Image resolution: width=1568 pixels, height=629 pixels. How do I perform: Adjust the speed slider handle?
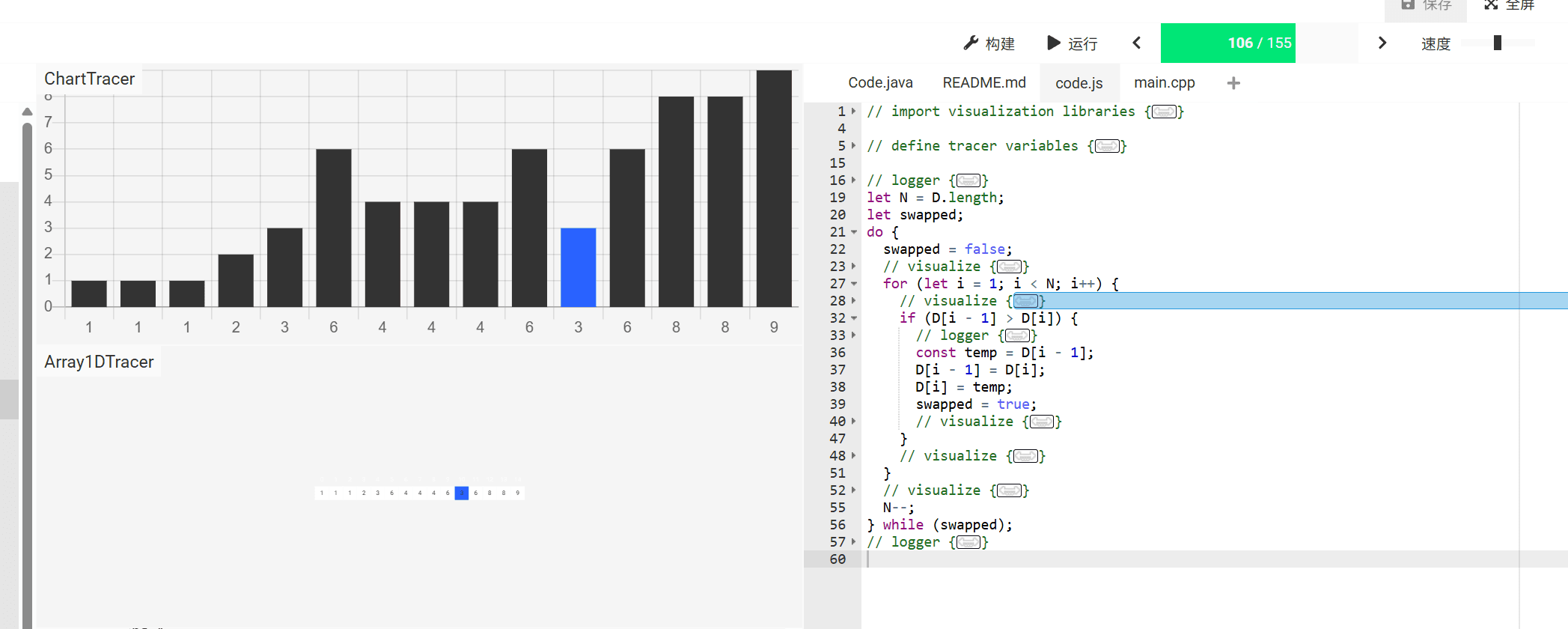1497,43
